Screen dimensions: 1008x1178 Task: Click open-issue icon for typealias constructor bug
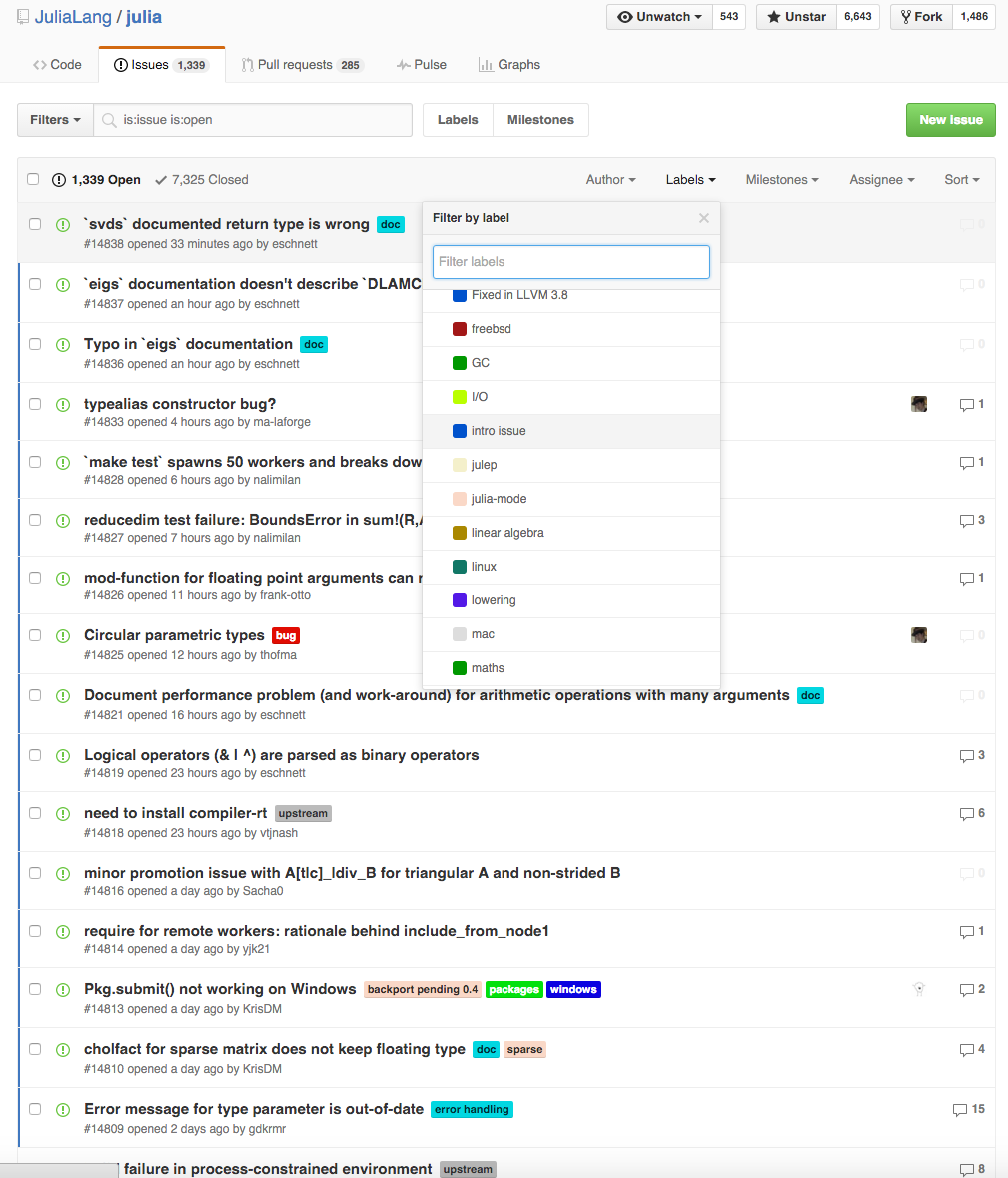coord(63,405)
